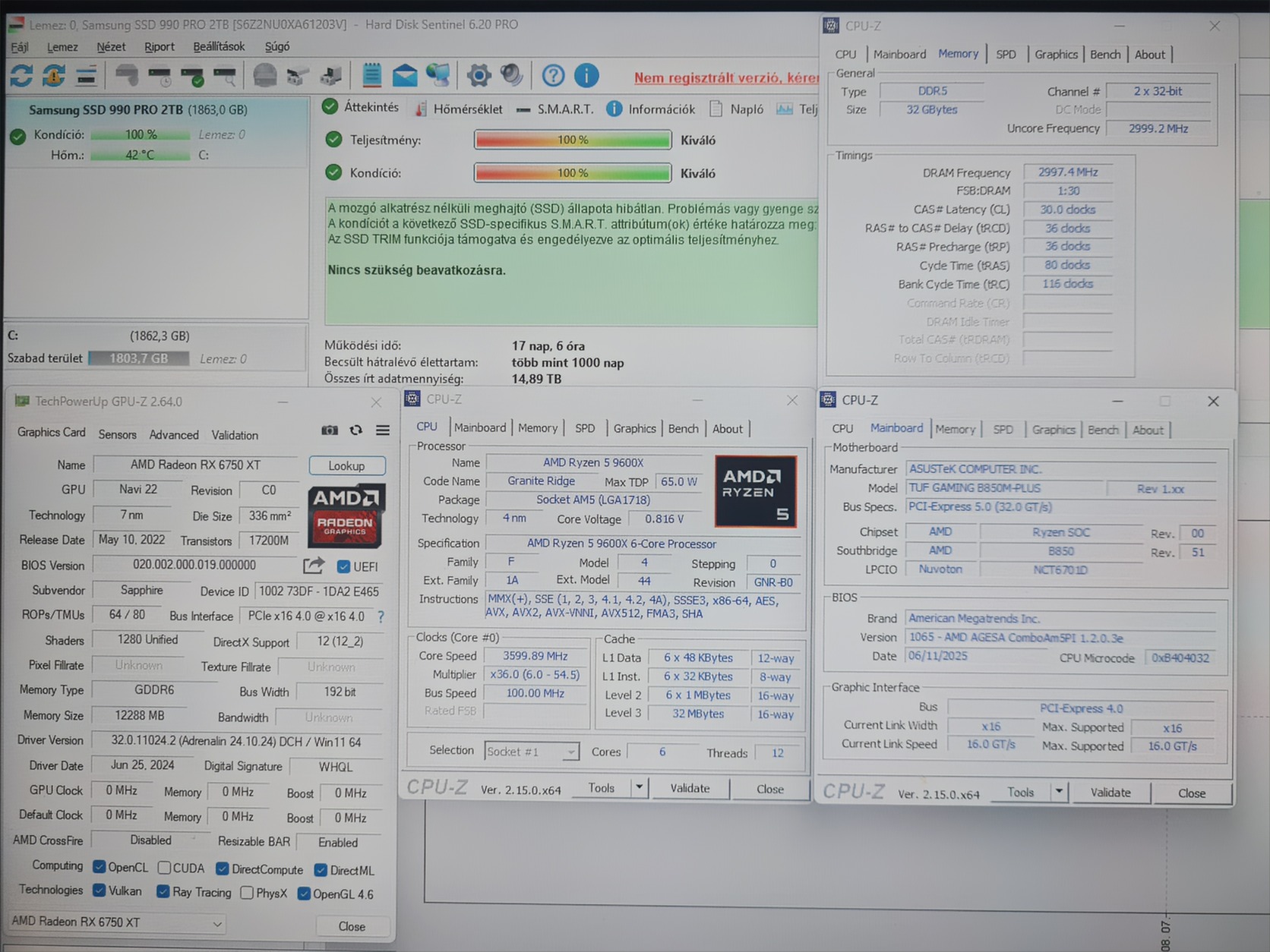Toggle the Vulkan checkbox
The width and height of the screenshot is (1270, 952).
click(x=99, y=890)
